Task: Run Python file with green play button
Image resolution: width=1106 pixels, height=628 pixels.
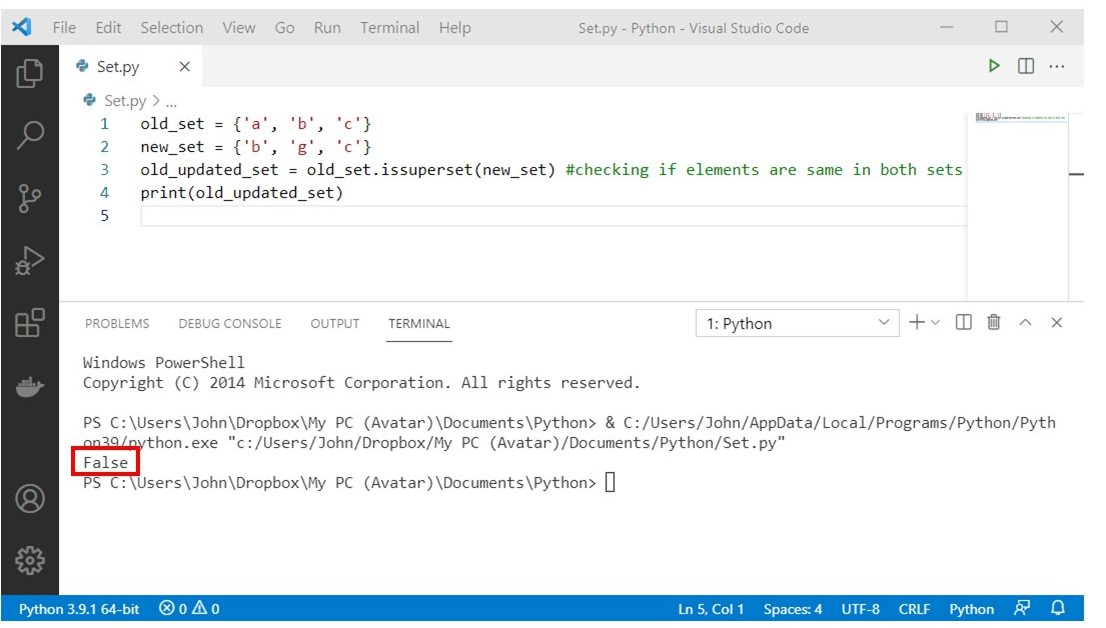Action: (x=994, y=66)
